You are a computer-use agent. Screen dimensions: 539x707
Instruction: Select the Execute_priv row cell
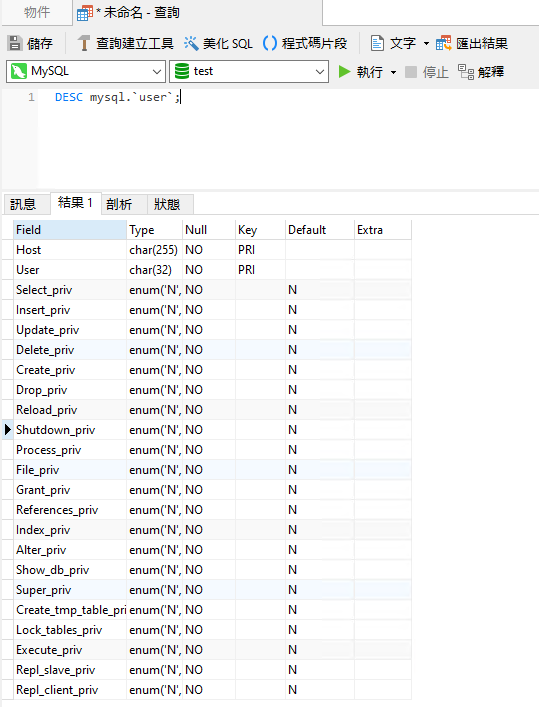70,650
